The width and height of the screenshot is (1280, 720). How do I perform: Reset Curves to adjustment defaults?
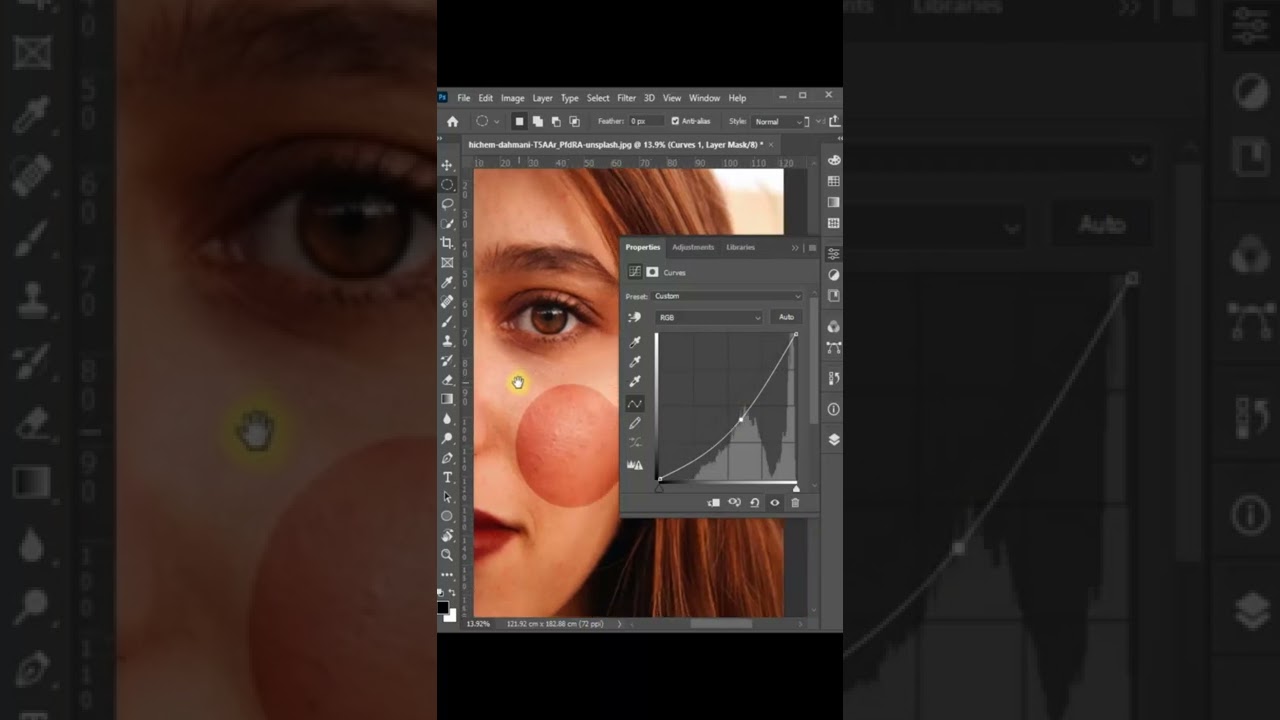(x=754, y=503)
